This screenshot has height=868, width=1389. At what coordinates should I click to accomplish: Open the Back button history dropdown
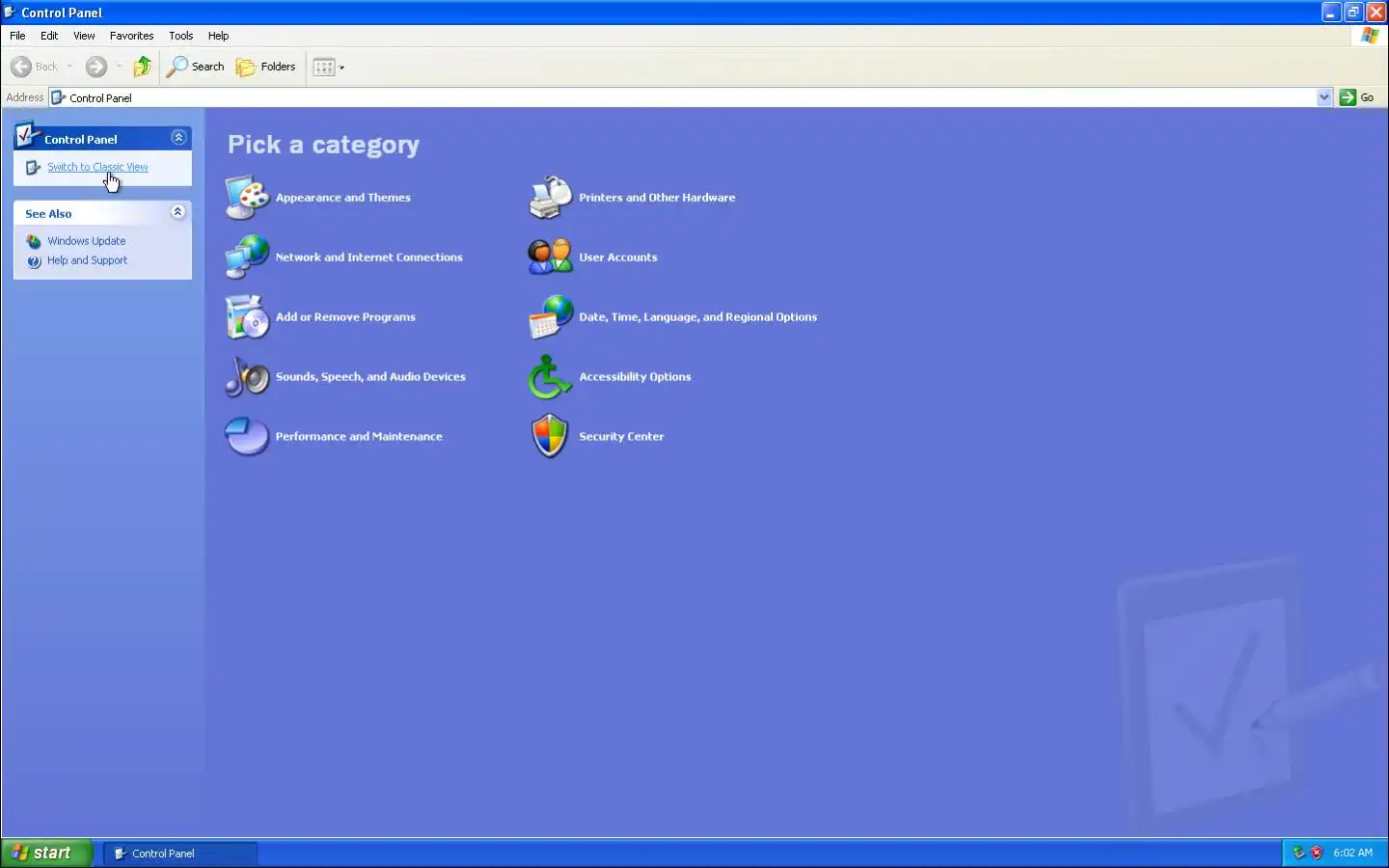tap(69, 67)
